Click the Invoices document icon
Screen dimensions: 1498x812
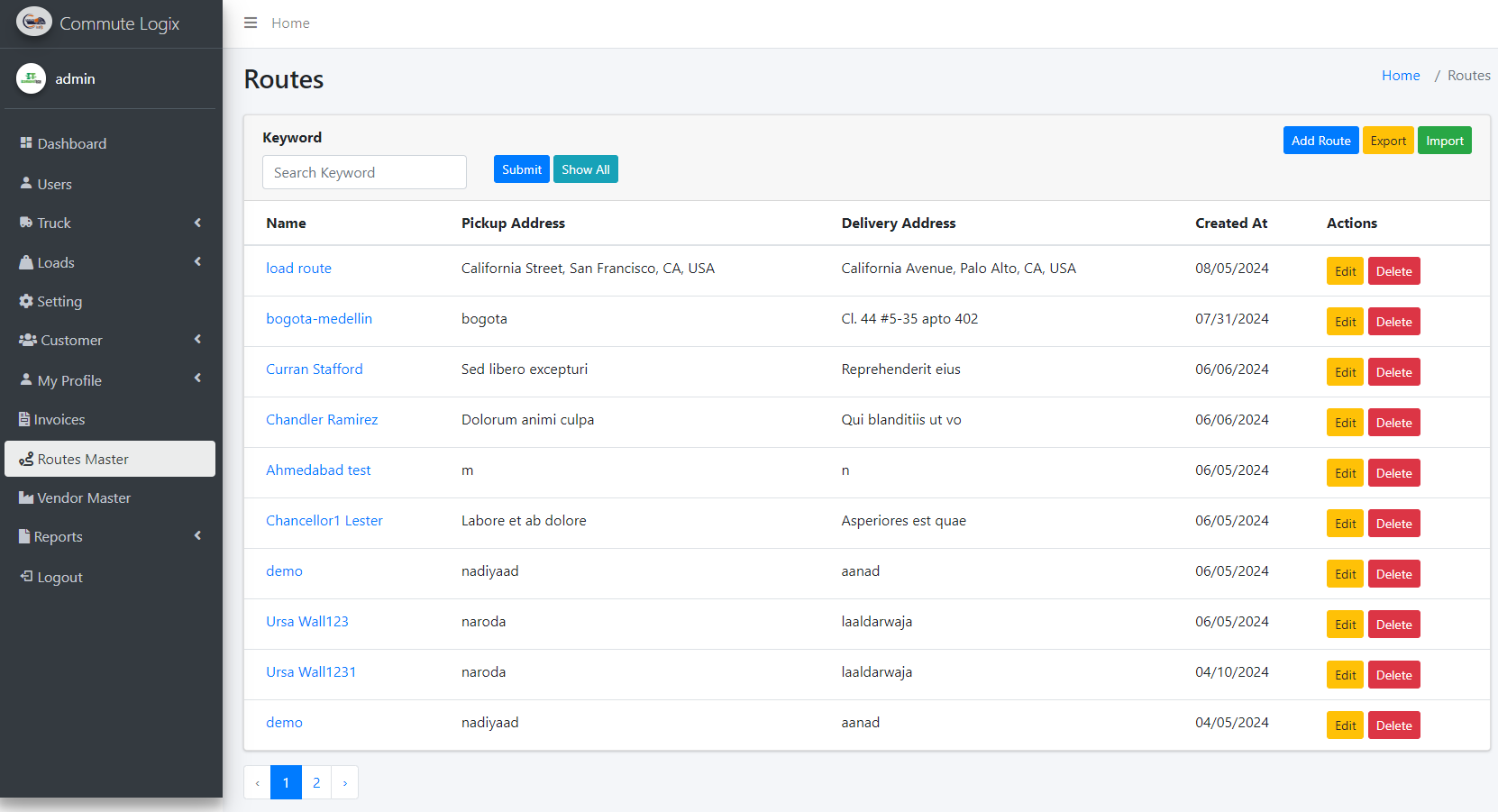[24, 419]
